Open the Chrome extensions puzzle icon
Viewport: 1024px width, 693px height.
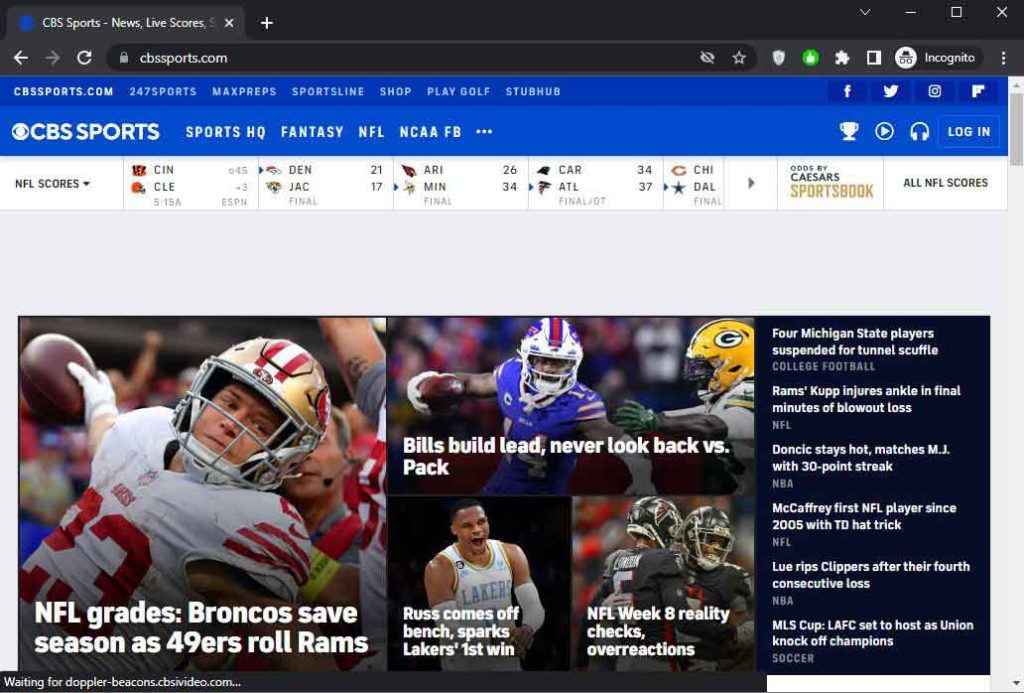point(841,58)
